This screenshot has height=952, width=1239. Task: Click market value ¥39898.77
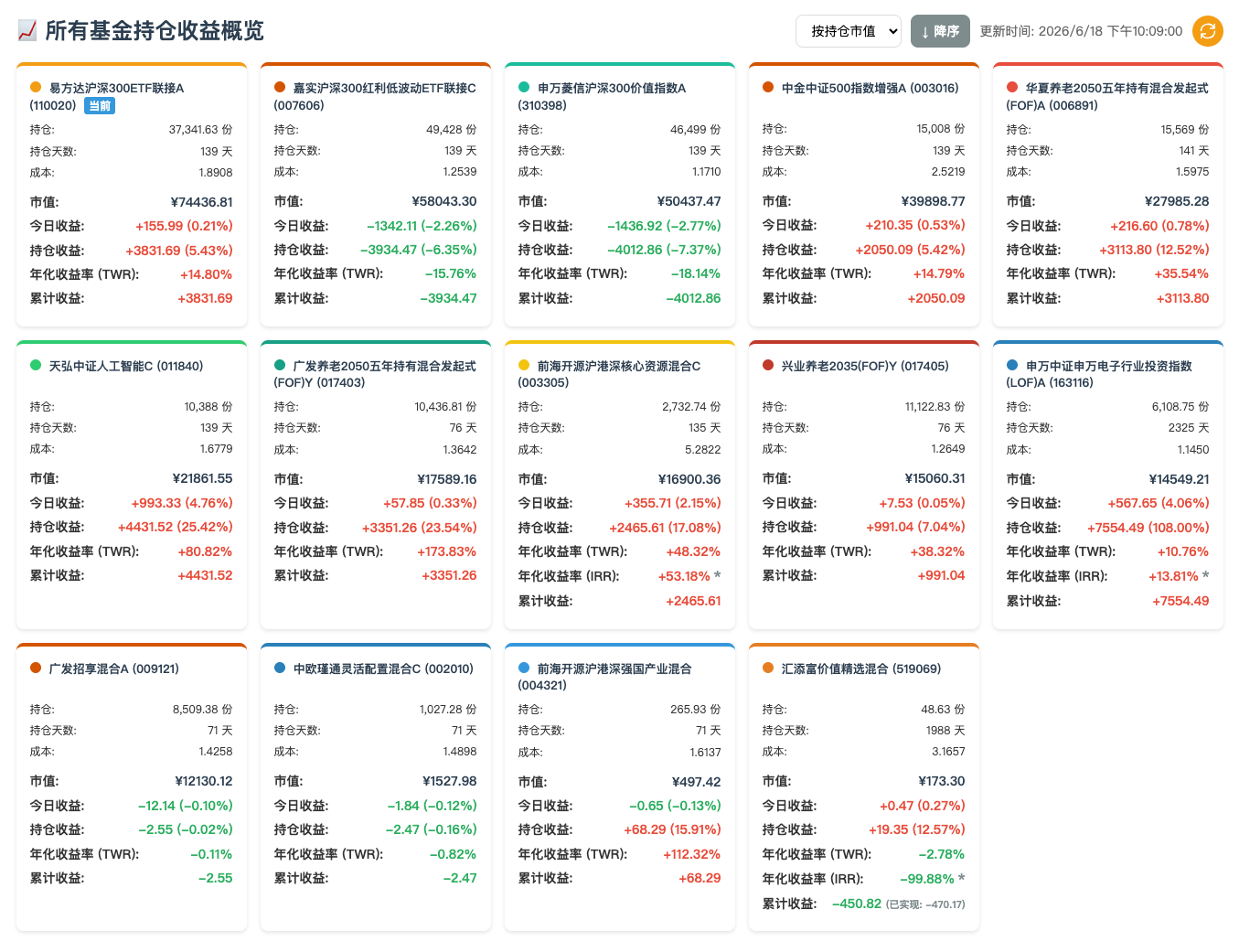pos(934,201)
